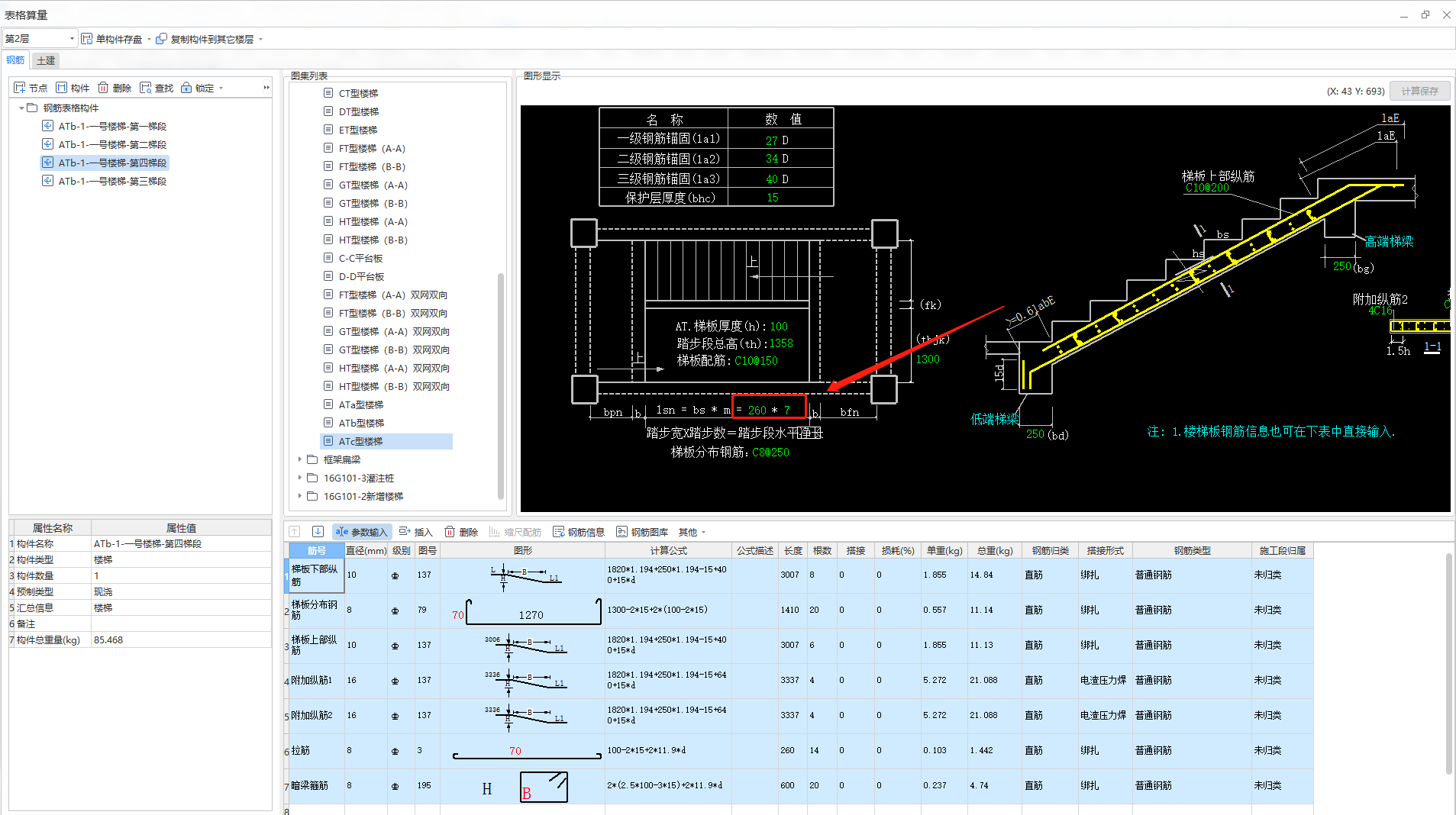The height and width of the screenshot is (815, 1456).
Task: Expand the 16G101-2新增楼梯 folder
Action: [x=299, y=496]
